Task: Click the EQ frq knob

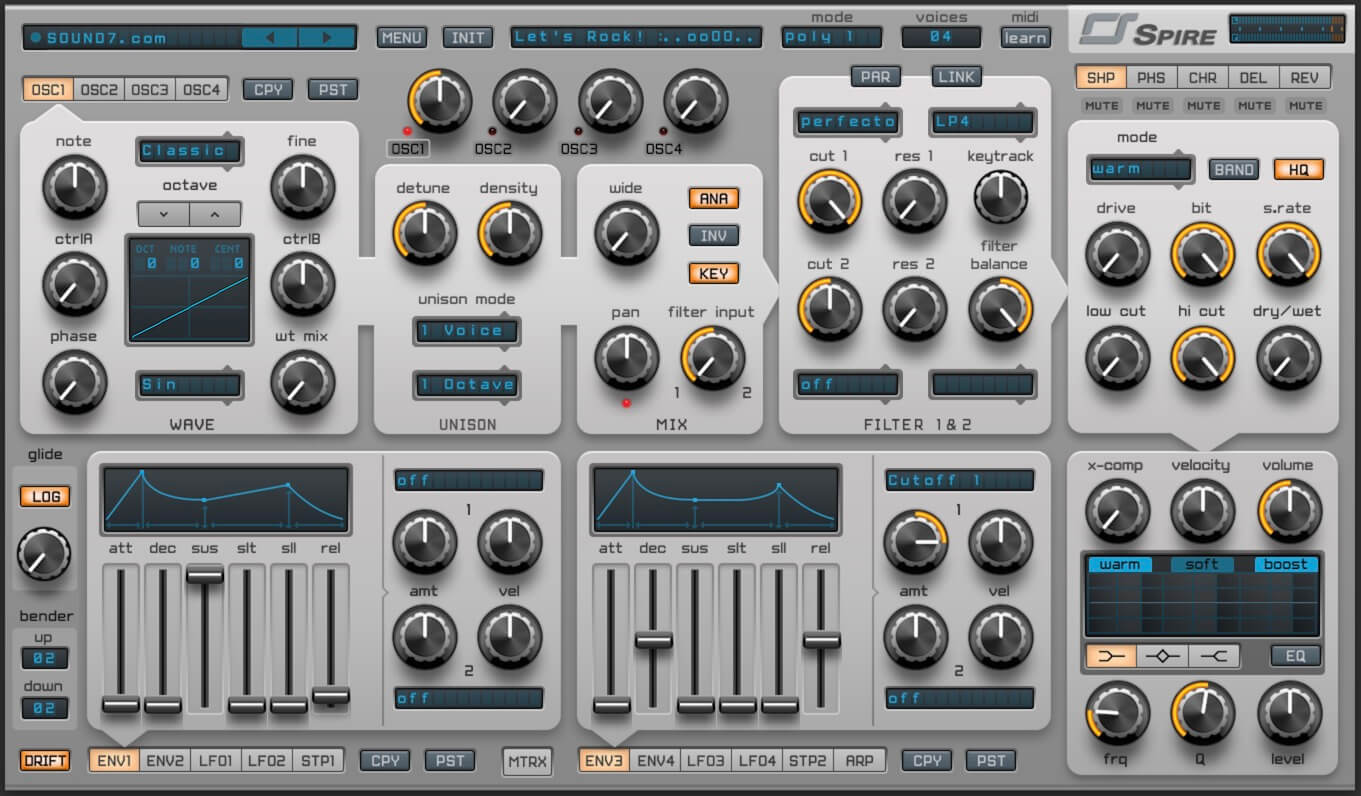Action: tap(1117, 713)
